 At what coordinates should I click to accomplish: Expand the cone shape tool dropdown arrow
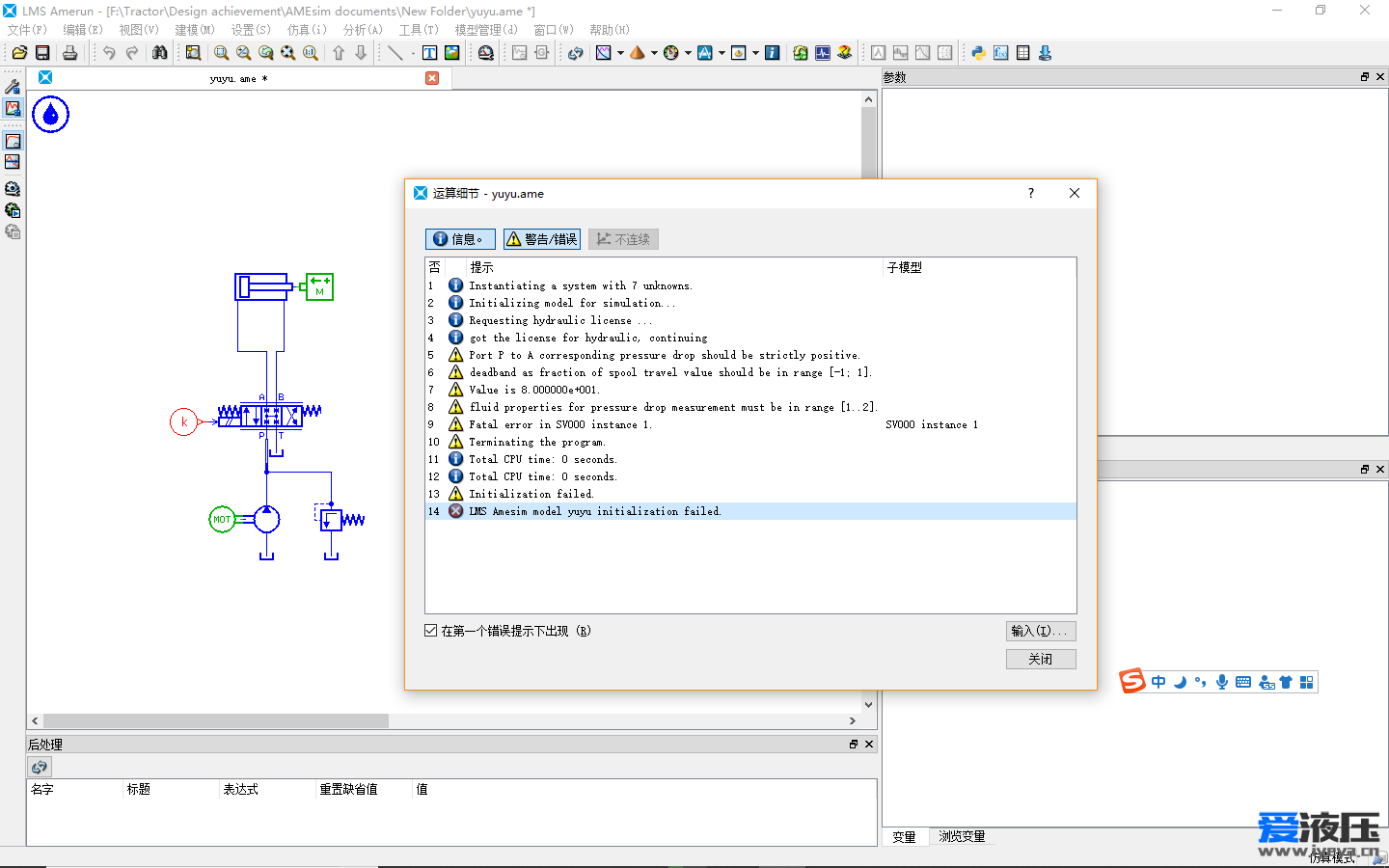(654, 53)
